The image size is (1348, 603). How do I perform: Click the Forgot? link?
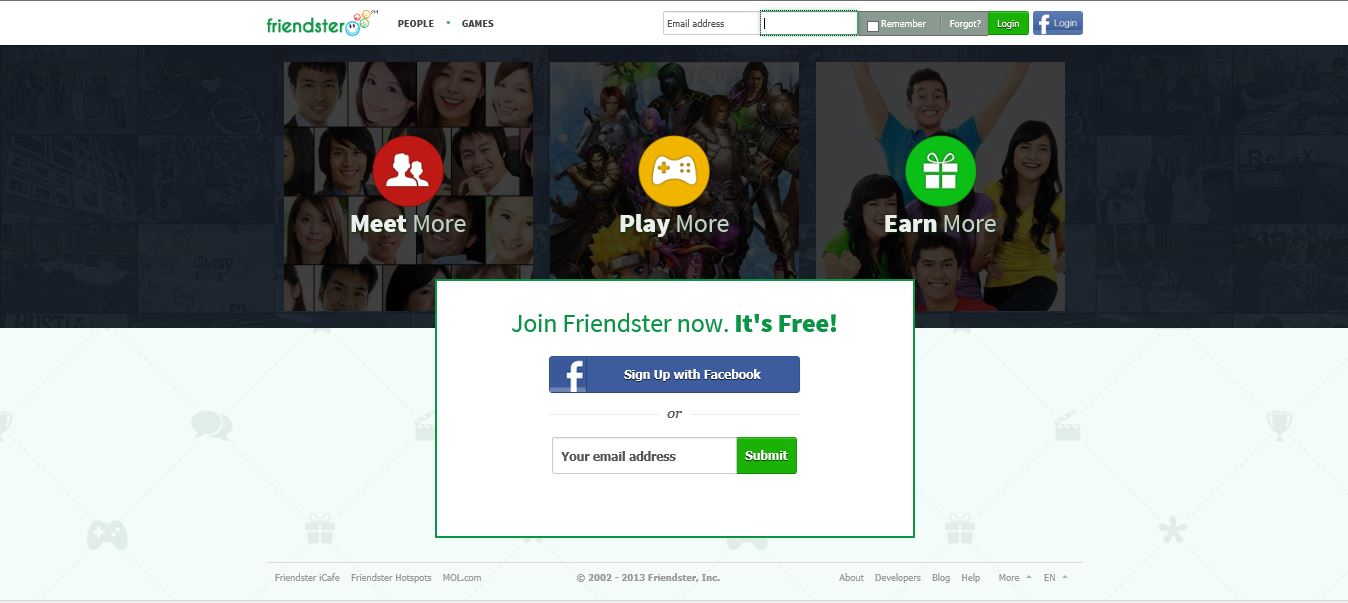tap(965, 23)
